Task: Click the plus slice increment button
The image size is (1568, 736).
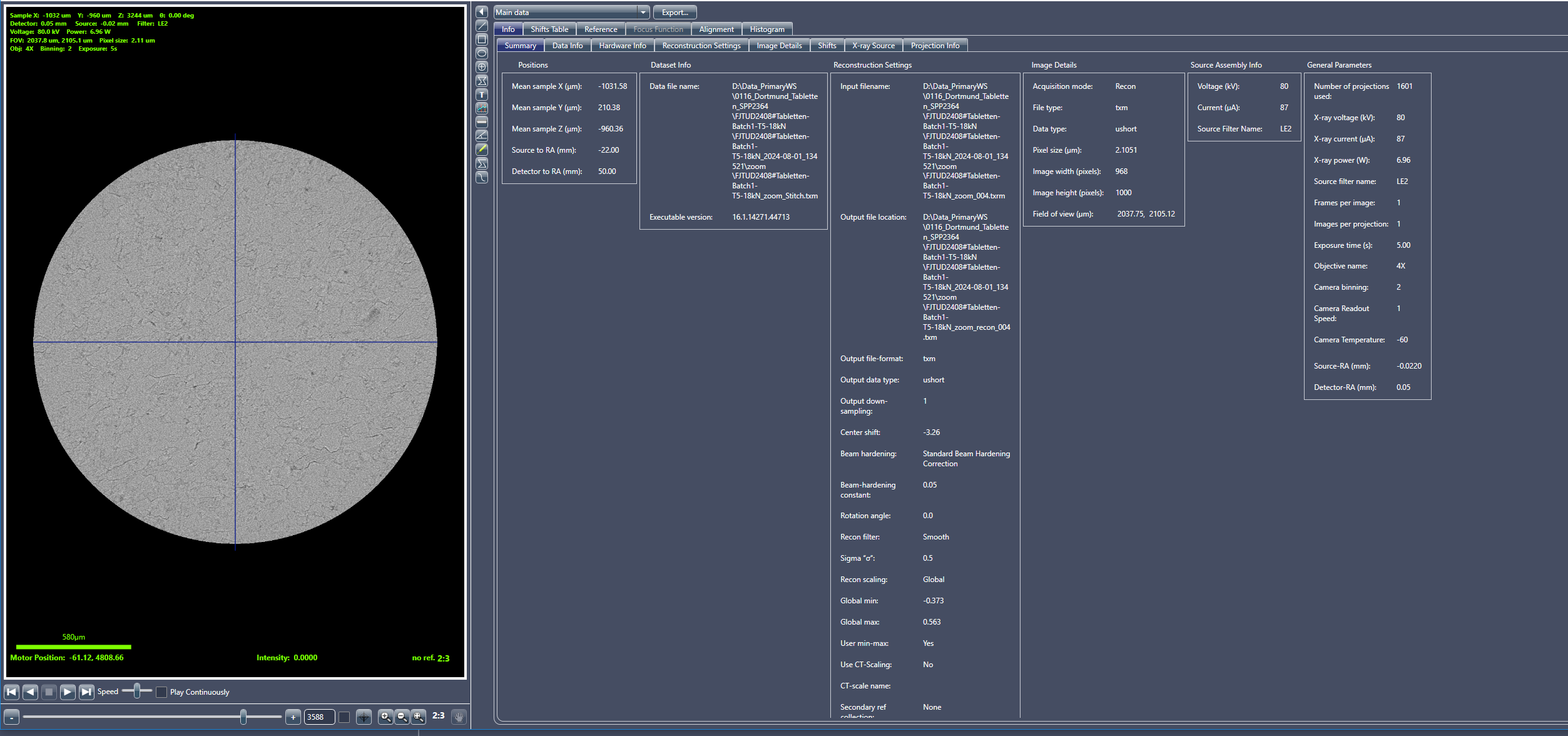Action: pyautogui.click(x=293, y=717)
